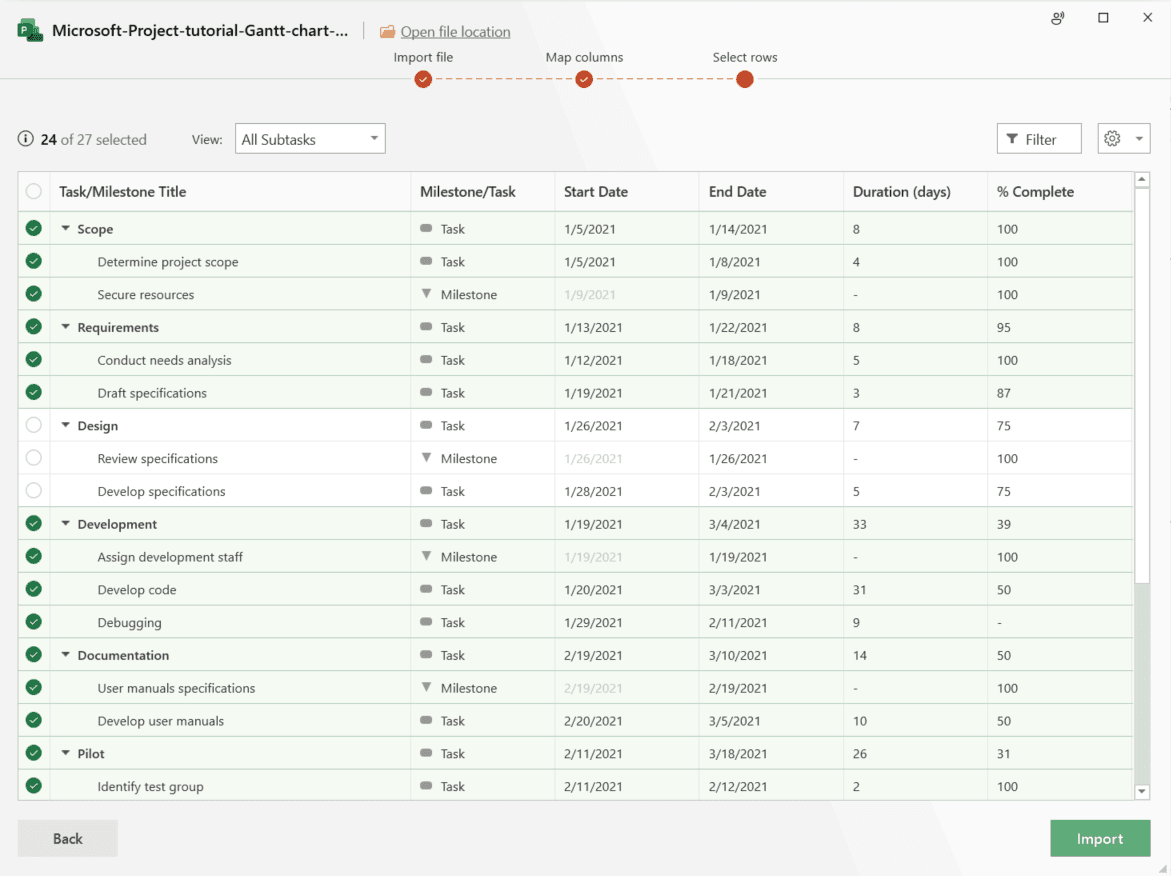1171x876 pixels.
Task: Deselect the Debugging row checkmark
Action: [33, 622]
